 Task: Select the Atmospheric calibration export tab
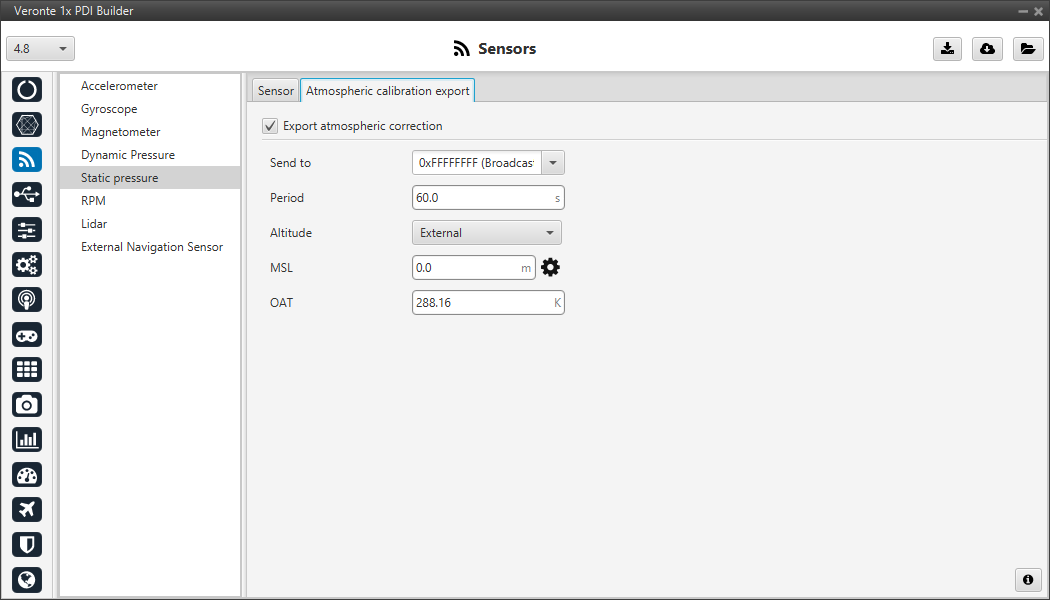pos(388,91)
